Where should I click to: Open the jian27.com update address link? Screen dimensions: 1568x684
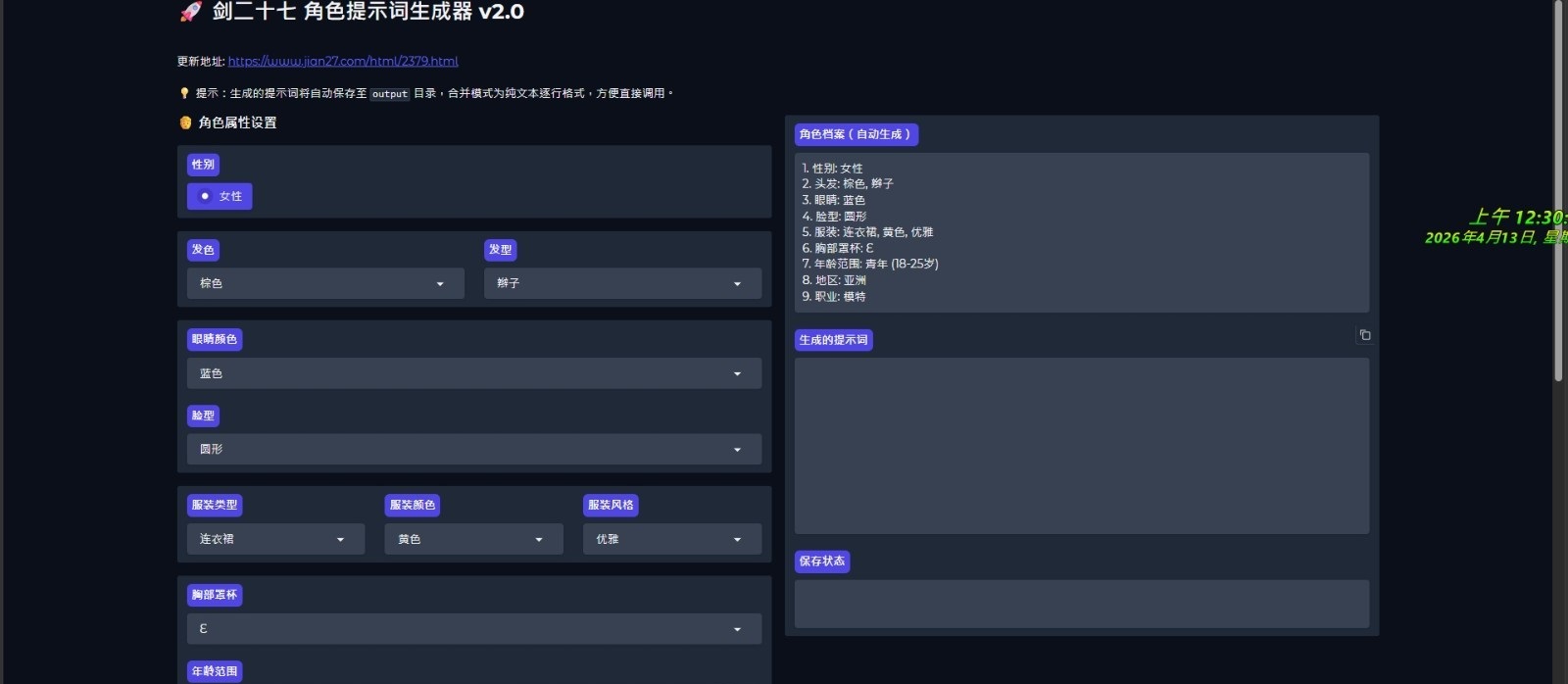[x=343, y=61]
